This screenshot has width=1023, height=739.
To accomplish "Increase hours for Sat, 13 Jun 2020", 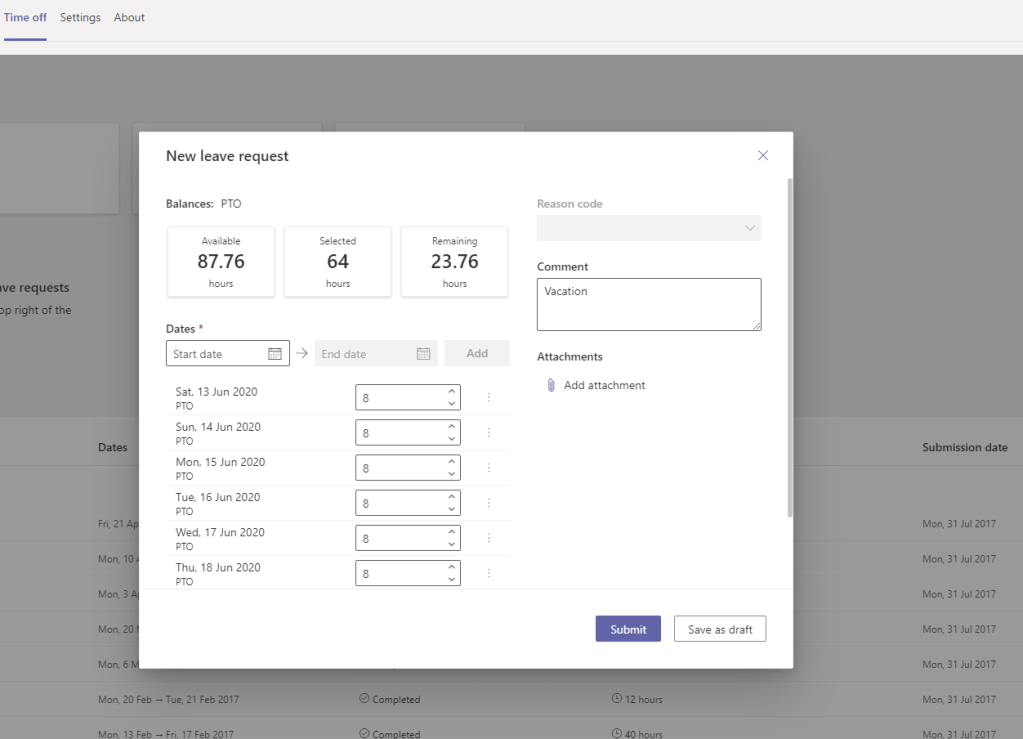I will point(452,392).
